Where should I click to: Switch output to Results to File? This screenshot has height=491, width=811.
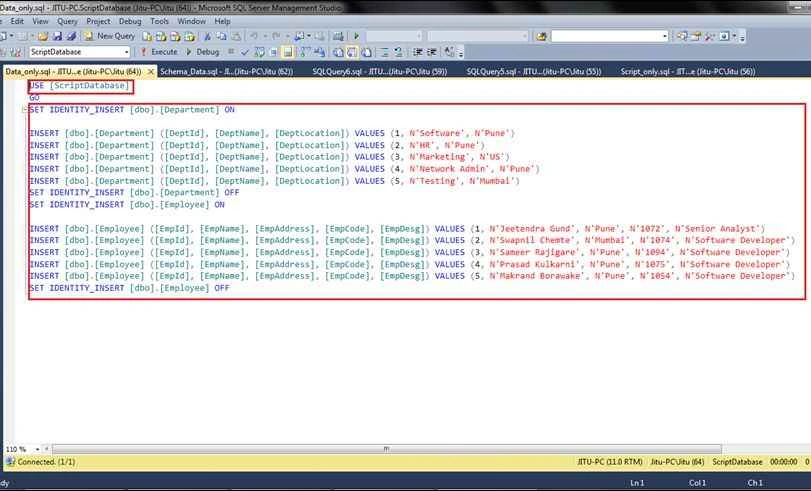click(367, 52)
